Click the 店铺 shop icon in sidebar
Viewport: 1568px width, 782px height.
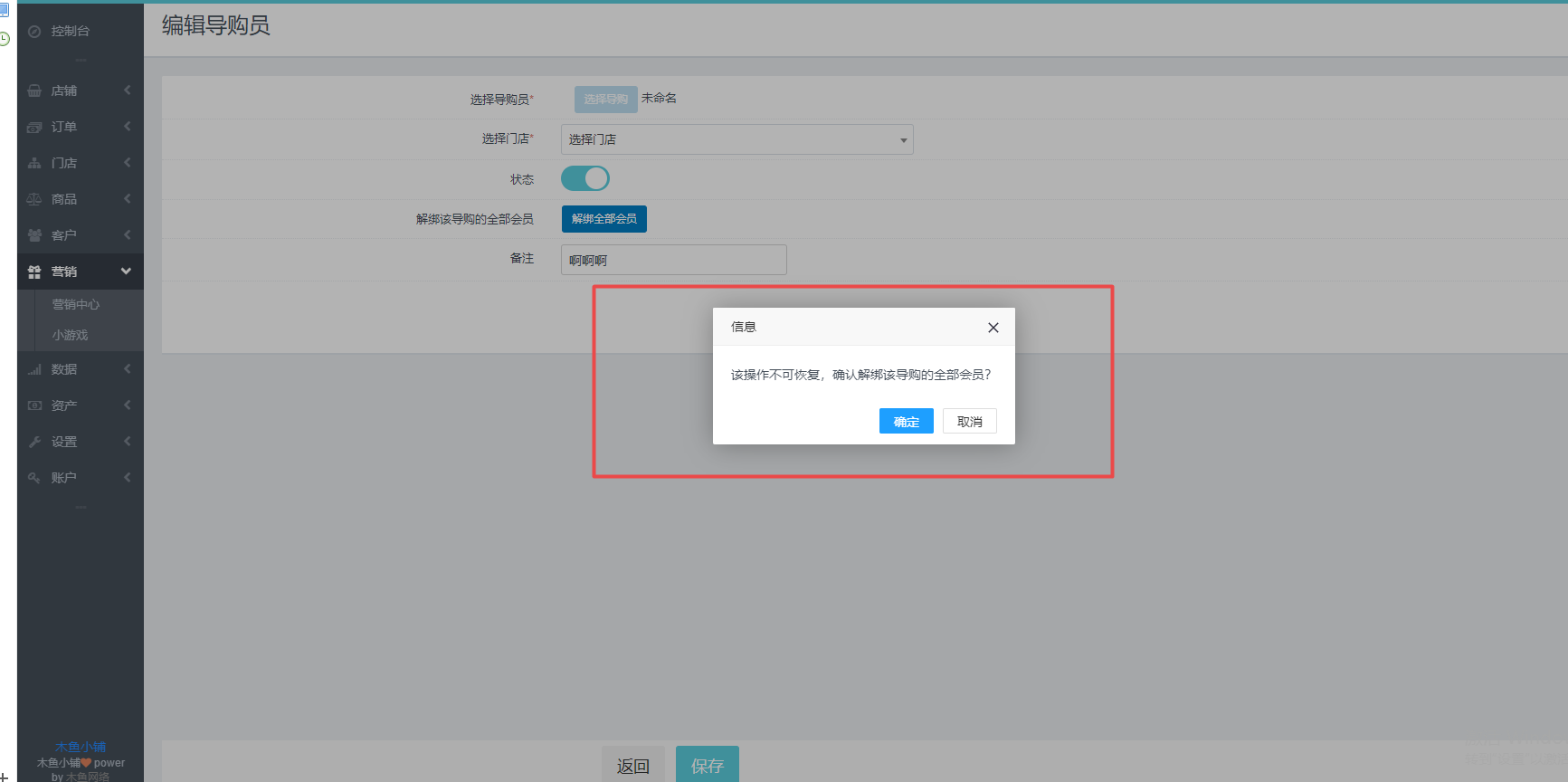tap(34, 91)
